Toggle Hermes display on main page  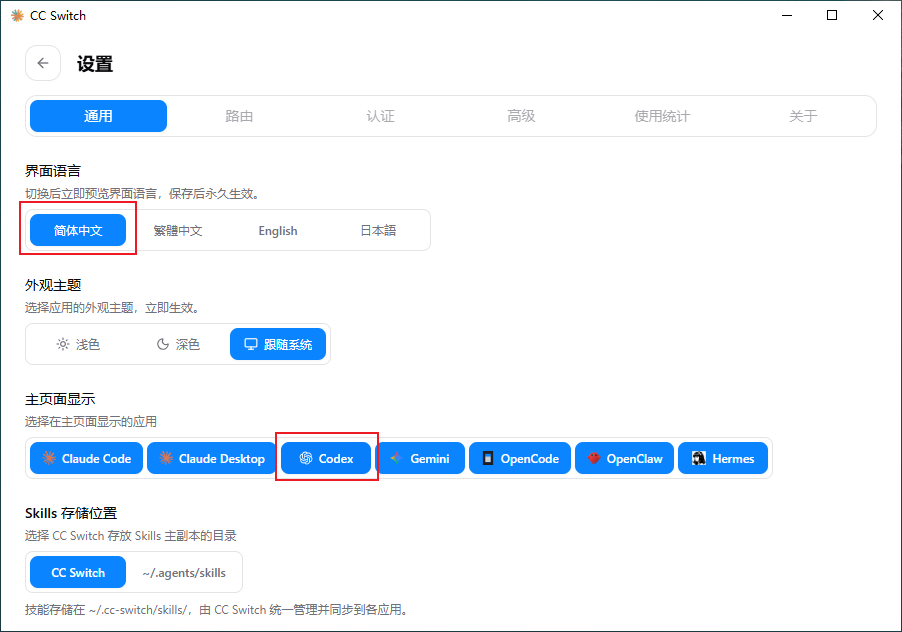tap(723, 458)
